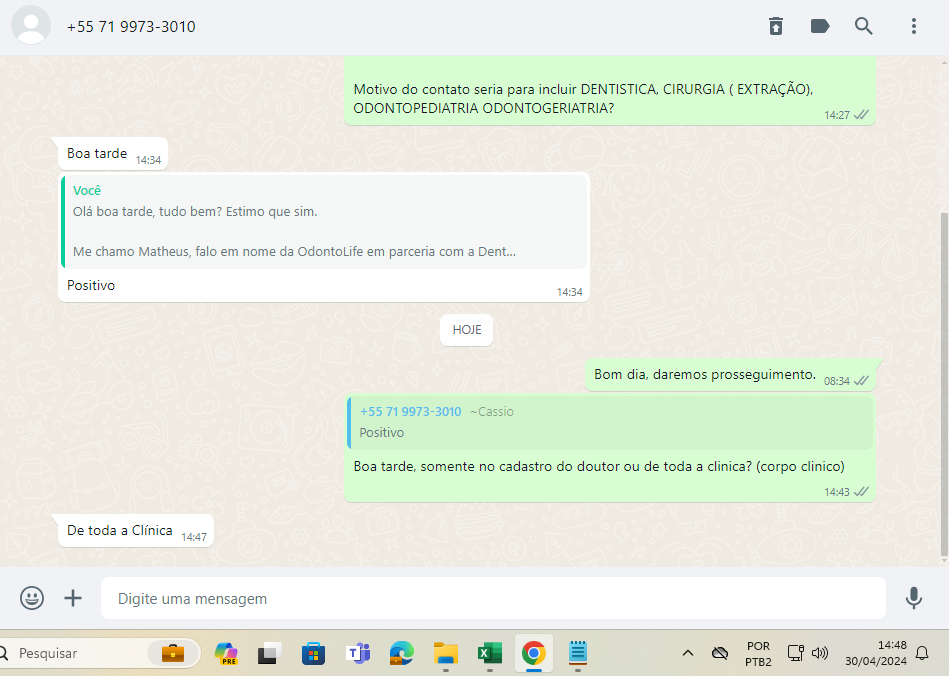Viewport: 949px width, 676px height.
Task: Click the contact profile avatar
Action: [x=31, y=26]
